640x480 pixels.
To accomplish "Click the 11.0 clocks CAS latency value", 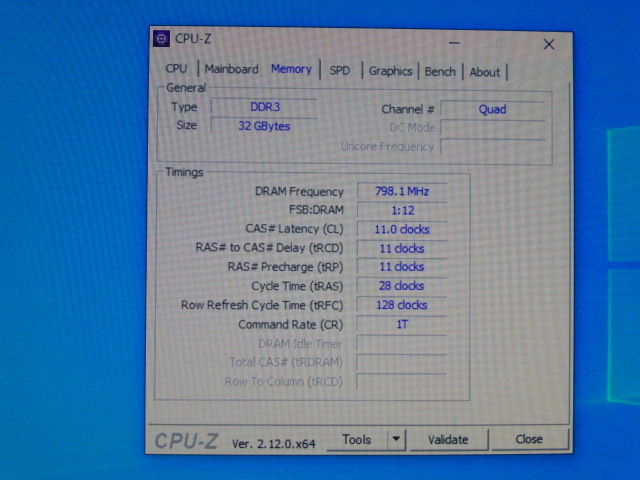I will click(x=402, y=229).
